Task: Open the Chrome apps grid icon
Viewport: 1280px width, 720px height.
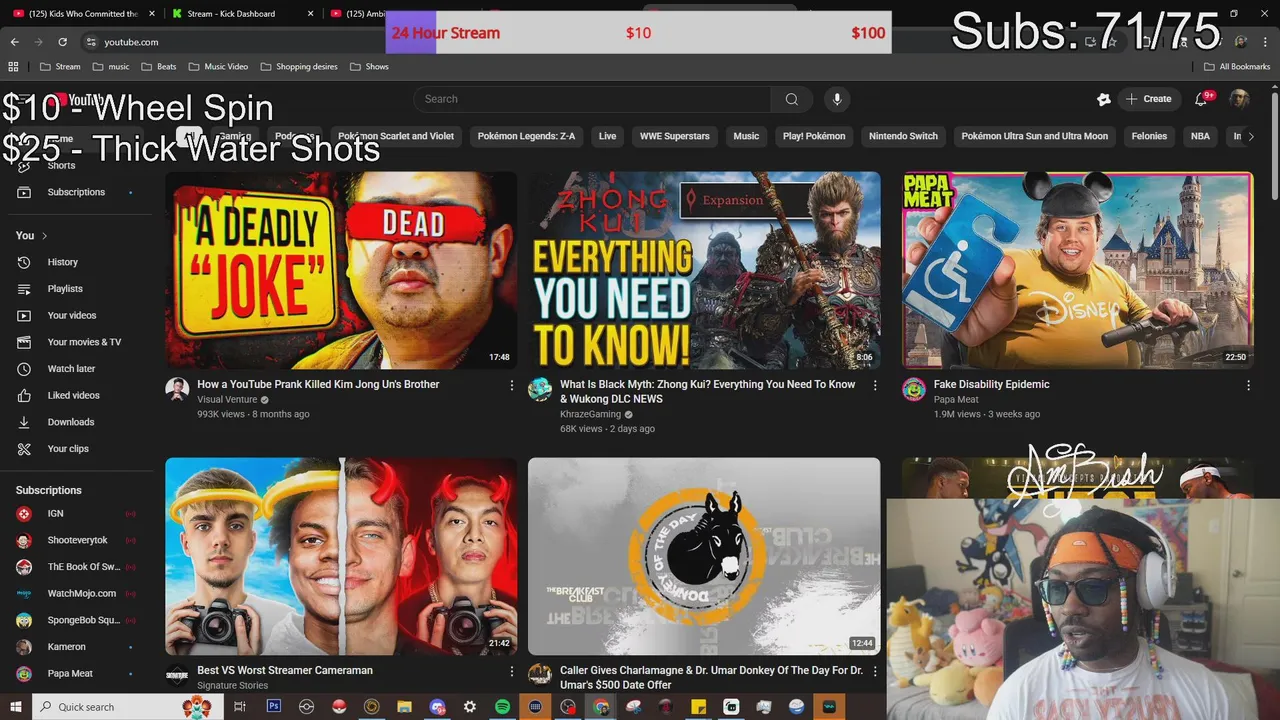Action: tap(13, 67)
